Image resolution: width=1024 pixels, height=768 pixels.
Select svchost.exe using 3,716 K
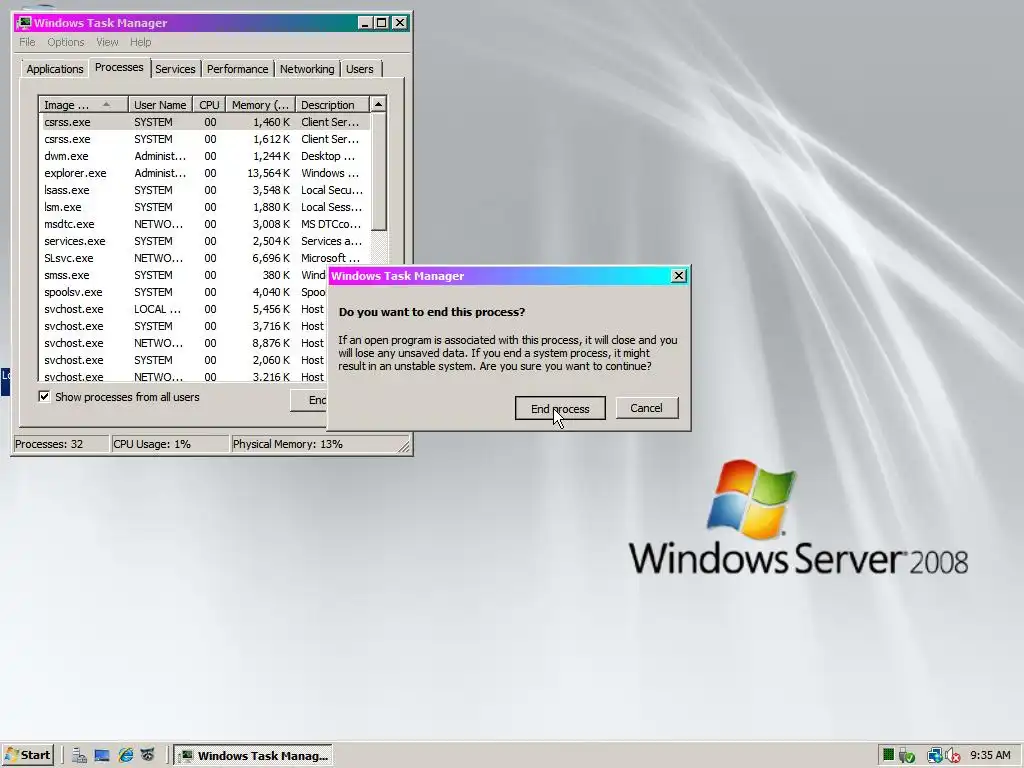[183, 326]
